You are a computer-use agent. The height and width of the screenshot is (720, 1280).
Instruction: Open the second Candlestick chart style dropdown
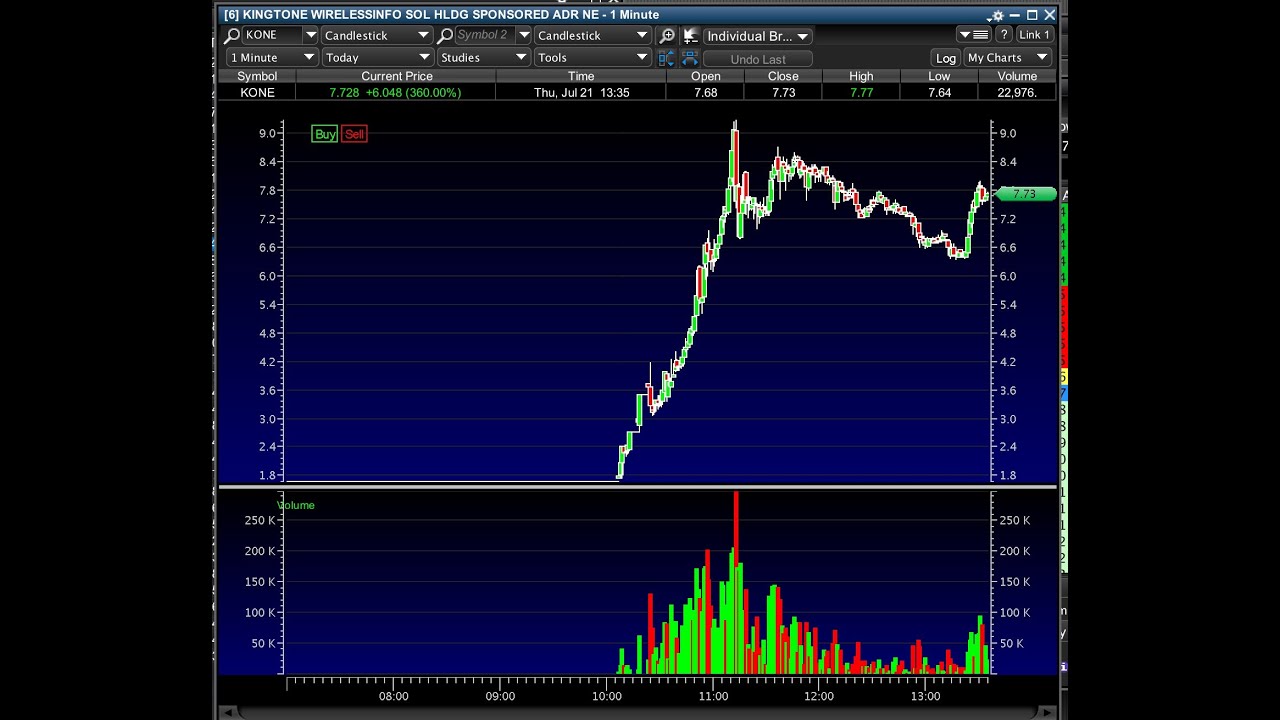click(592, 35)
